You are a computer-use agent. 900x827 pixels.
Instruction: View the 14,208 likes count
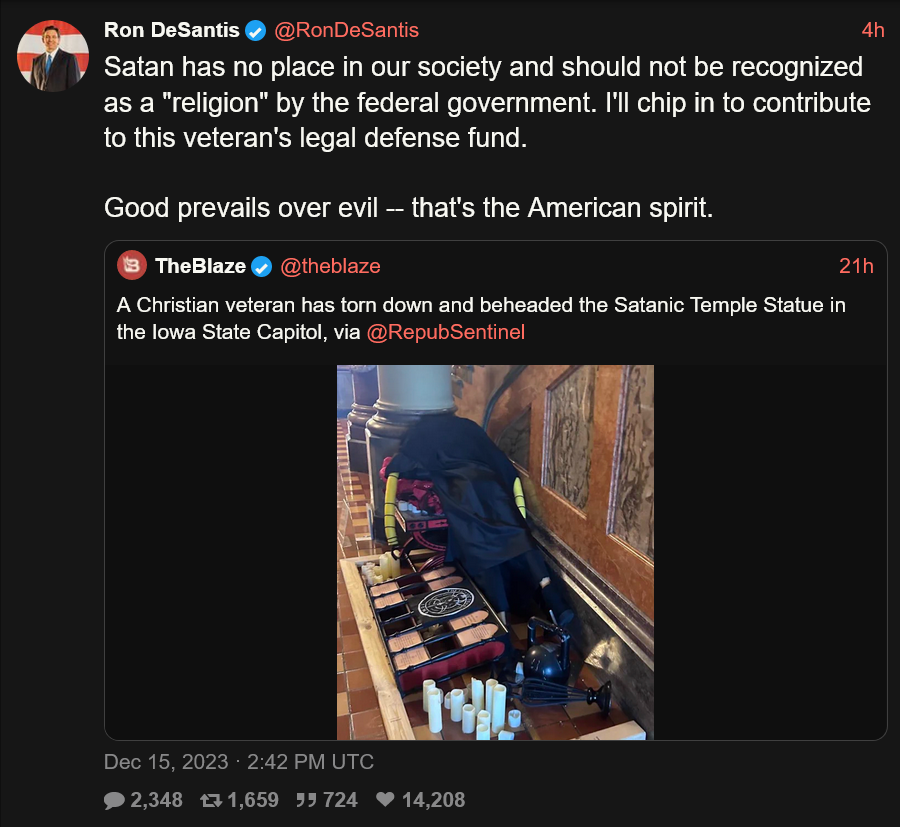[433, 800]
